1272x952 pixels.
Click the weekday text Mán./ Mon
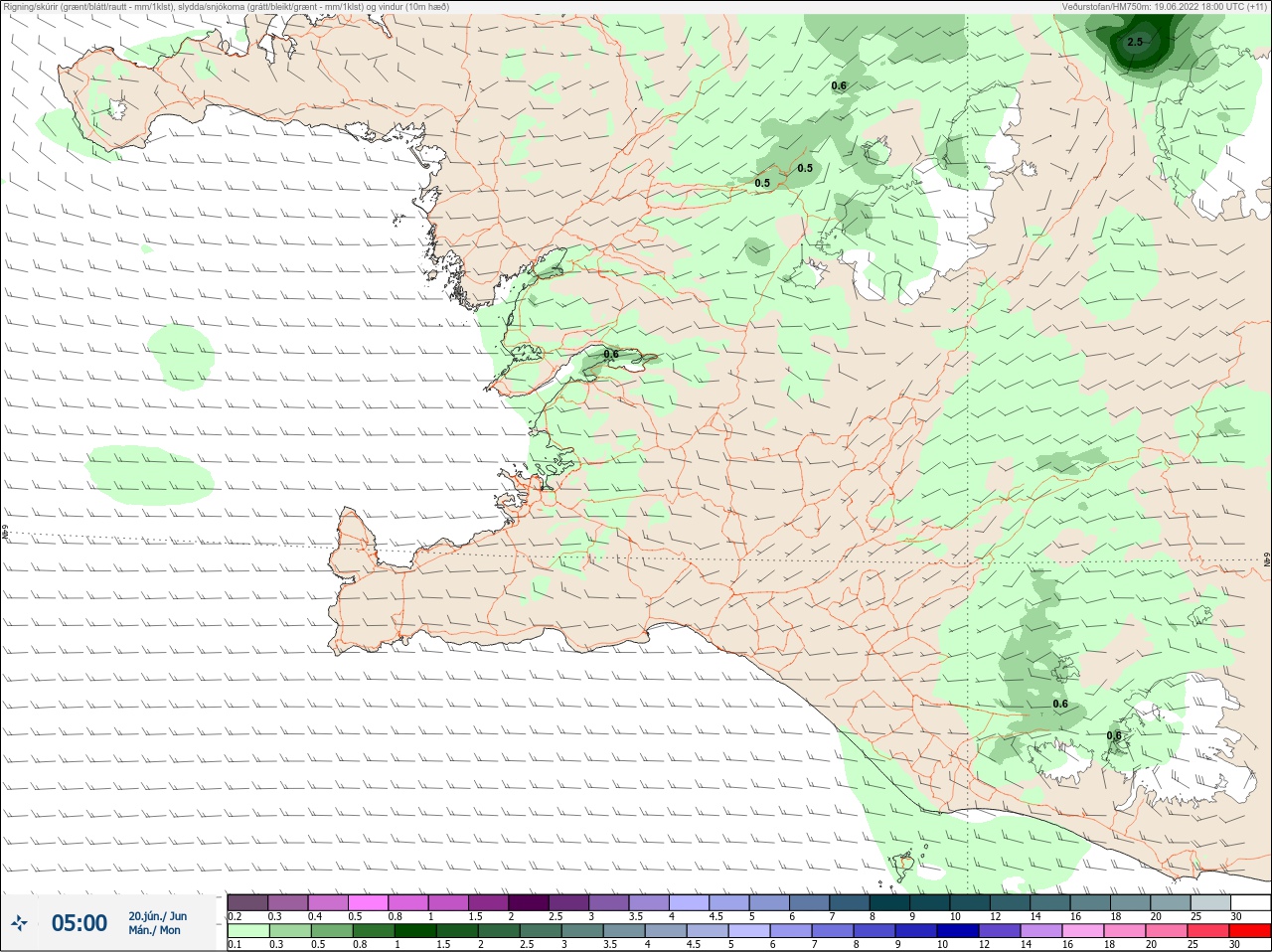(x=154, y=931)
